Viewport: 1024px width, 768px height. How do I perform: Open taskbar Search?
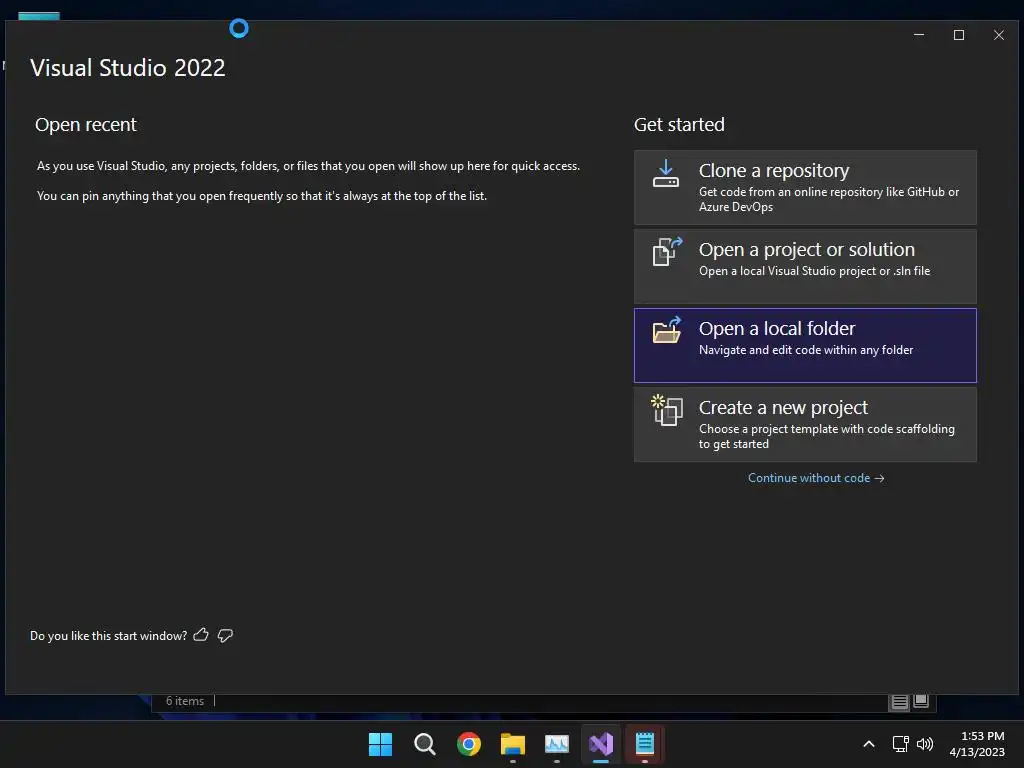pyautogui.click(x=424, y=744)
